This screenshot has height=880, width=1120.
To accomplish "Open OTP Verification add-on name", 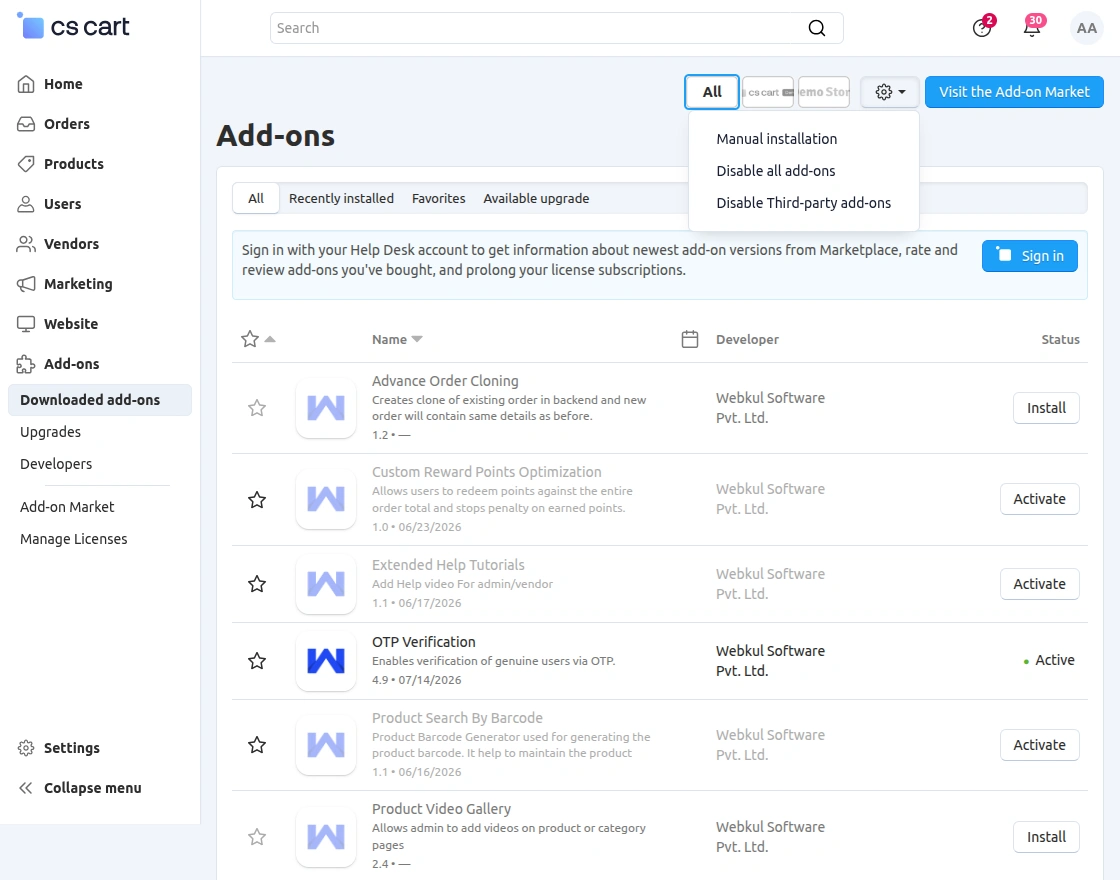I will (424, 642).
